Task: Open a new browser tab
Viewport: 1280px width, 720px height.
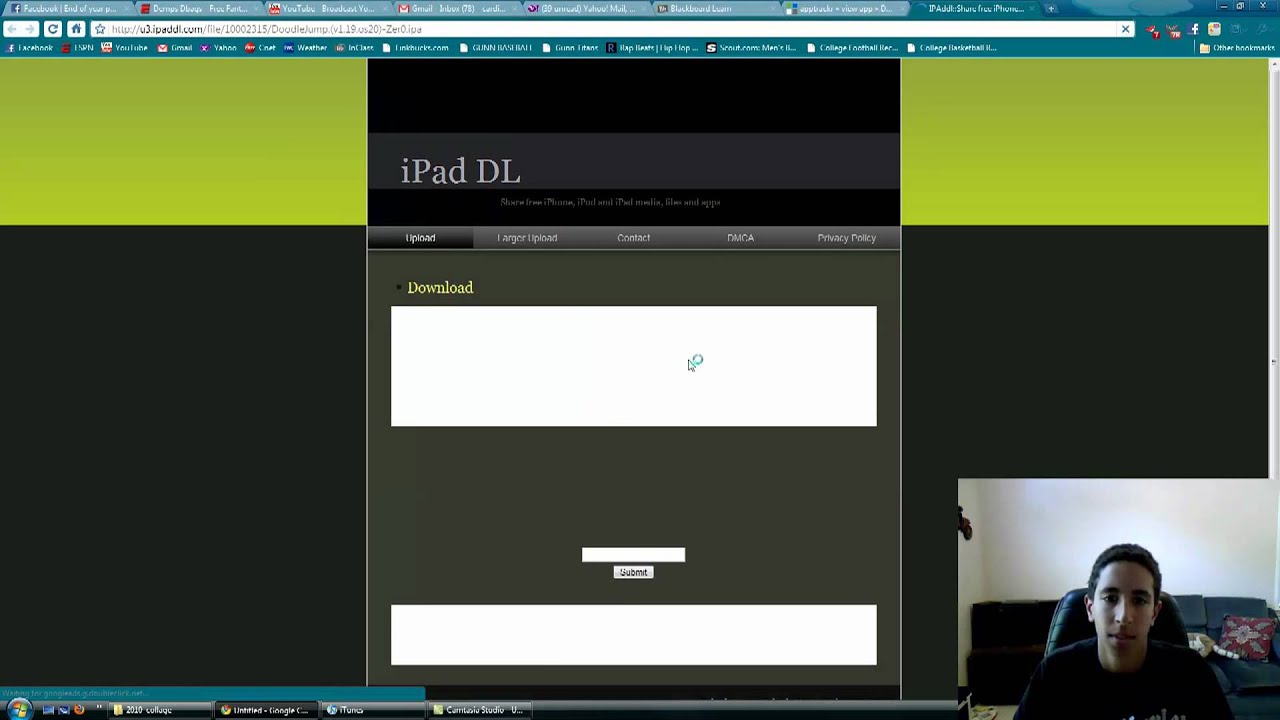Action: pyautogui.click(x=1051, y=9)
